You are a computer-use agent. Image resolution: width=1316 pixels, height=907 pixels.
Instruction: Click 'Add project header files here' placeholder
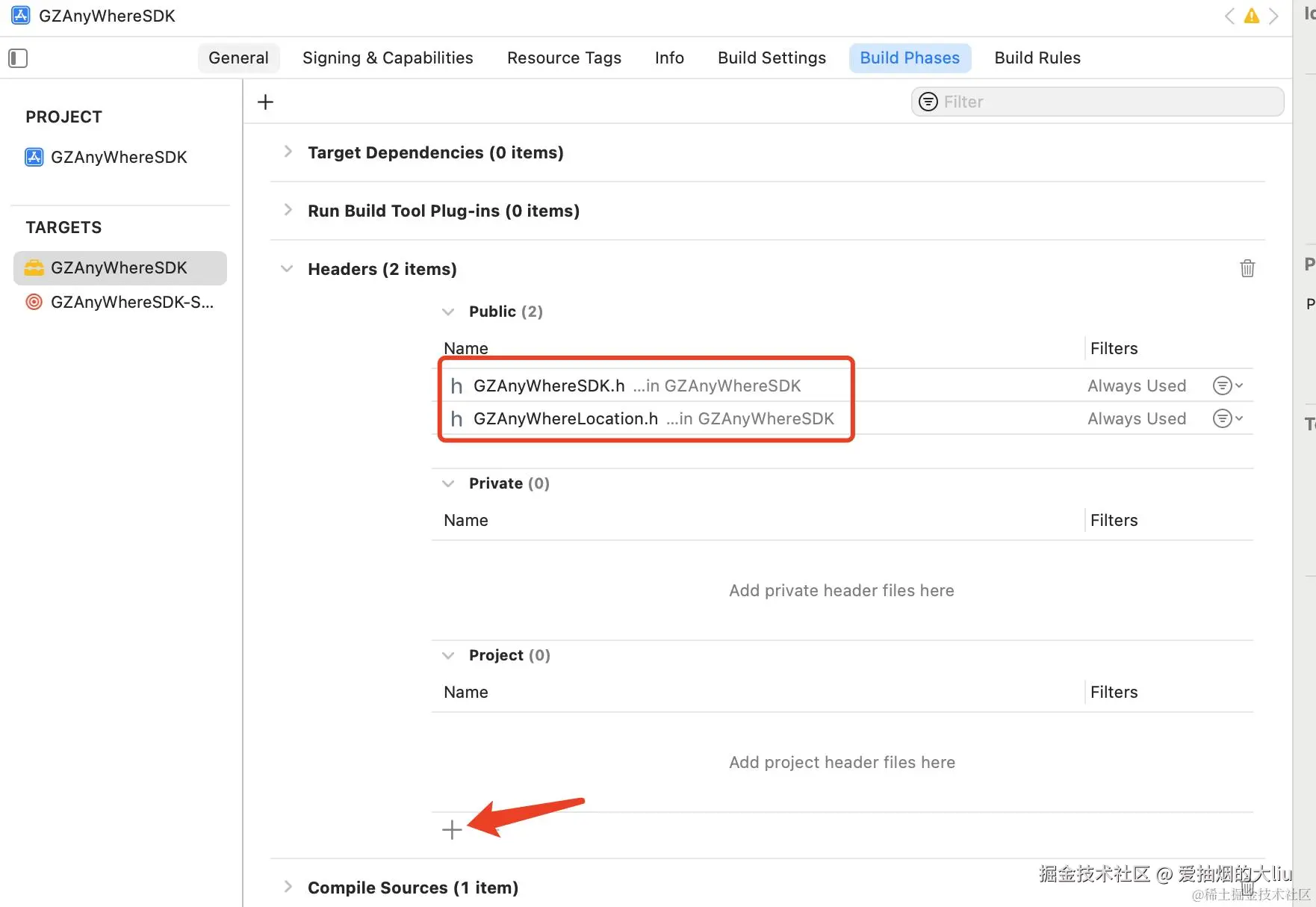842,762
